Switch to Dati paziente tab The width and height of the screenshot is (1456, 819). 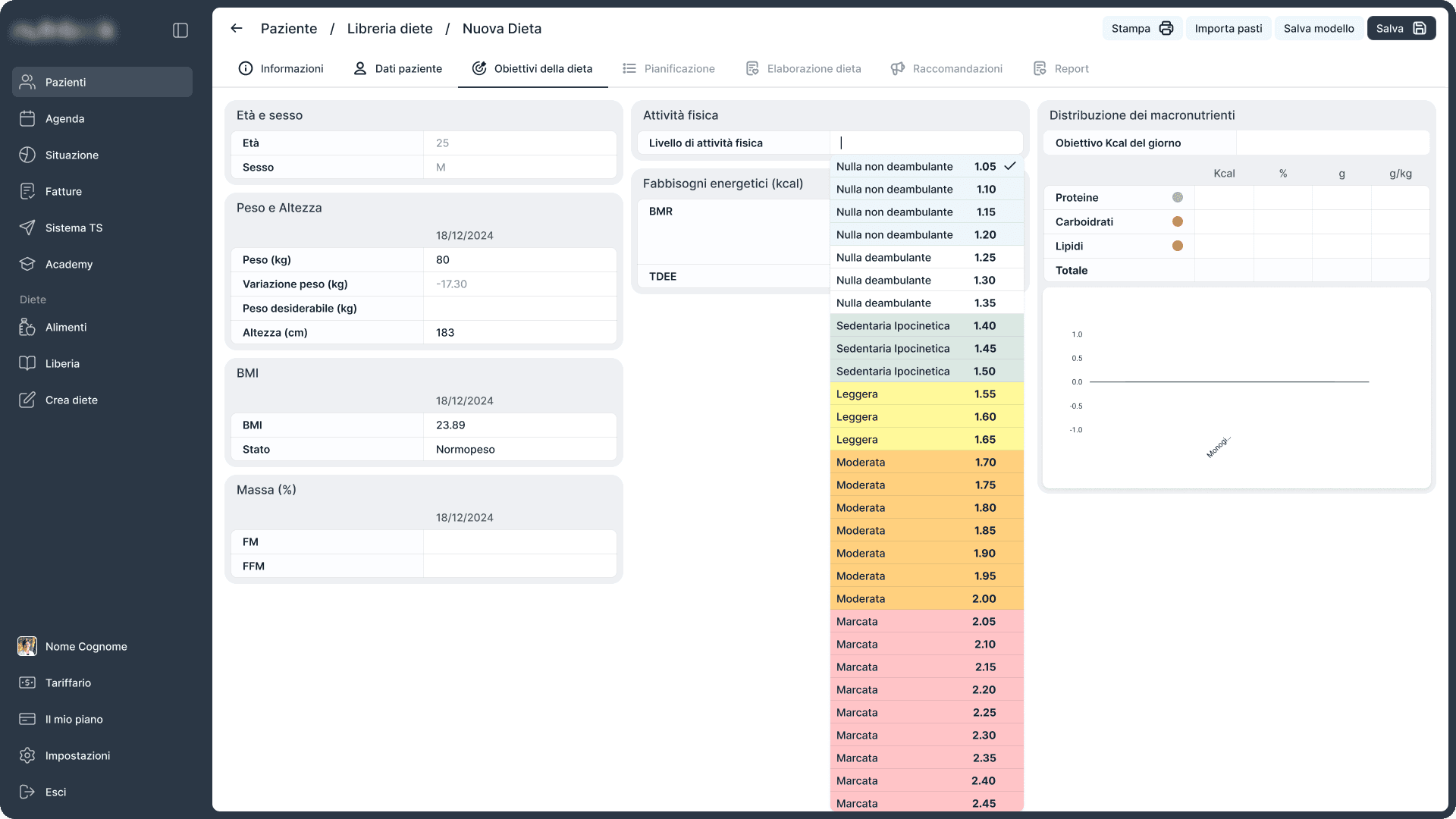click(398, 68)
